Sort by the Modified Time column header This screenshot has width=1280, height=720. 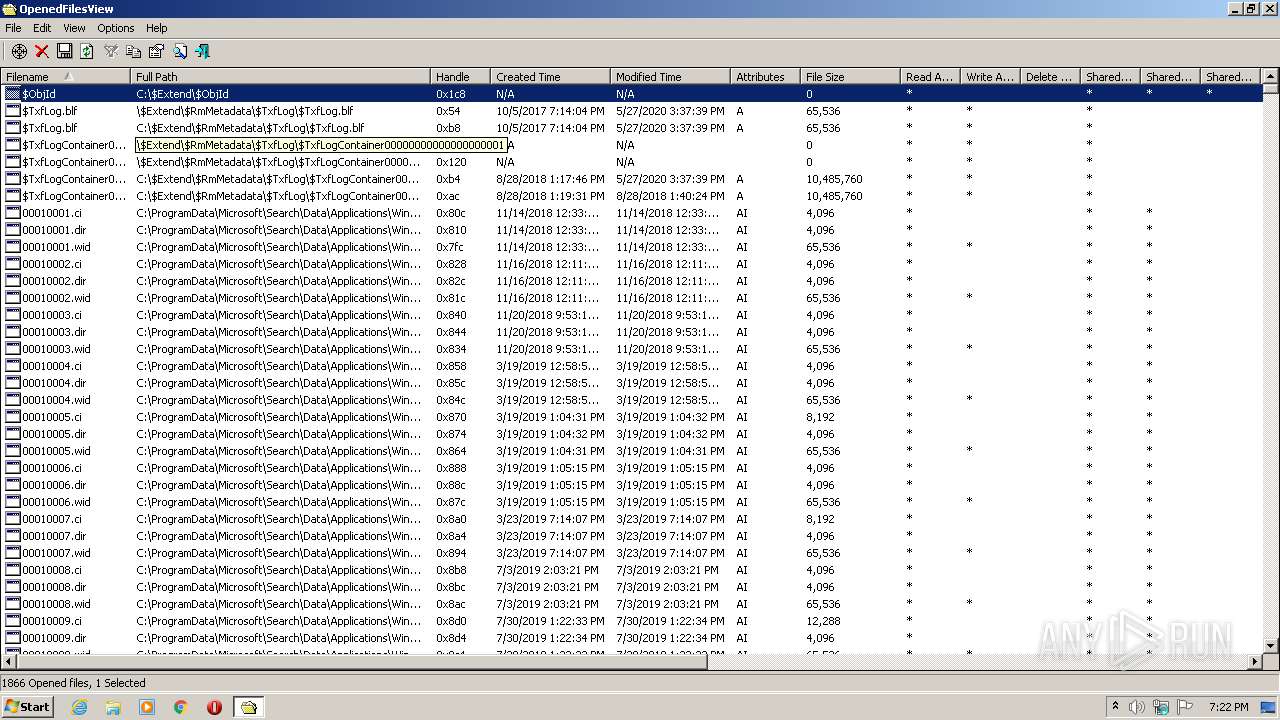click(x=670, y=76)
